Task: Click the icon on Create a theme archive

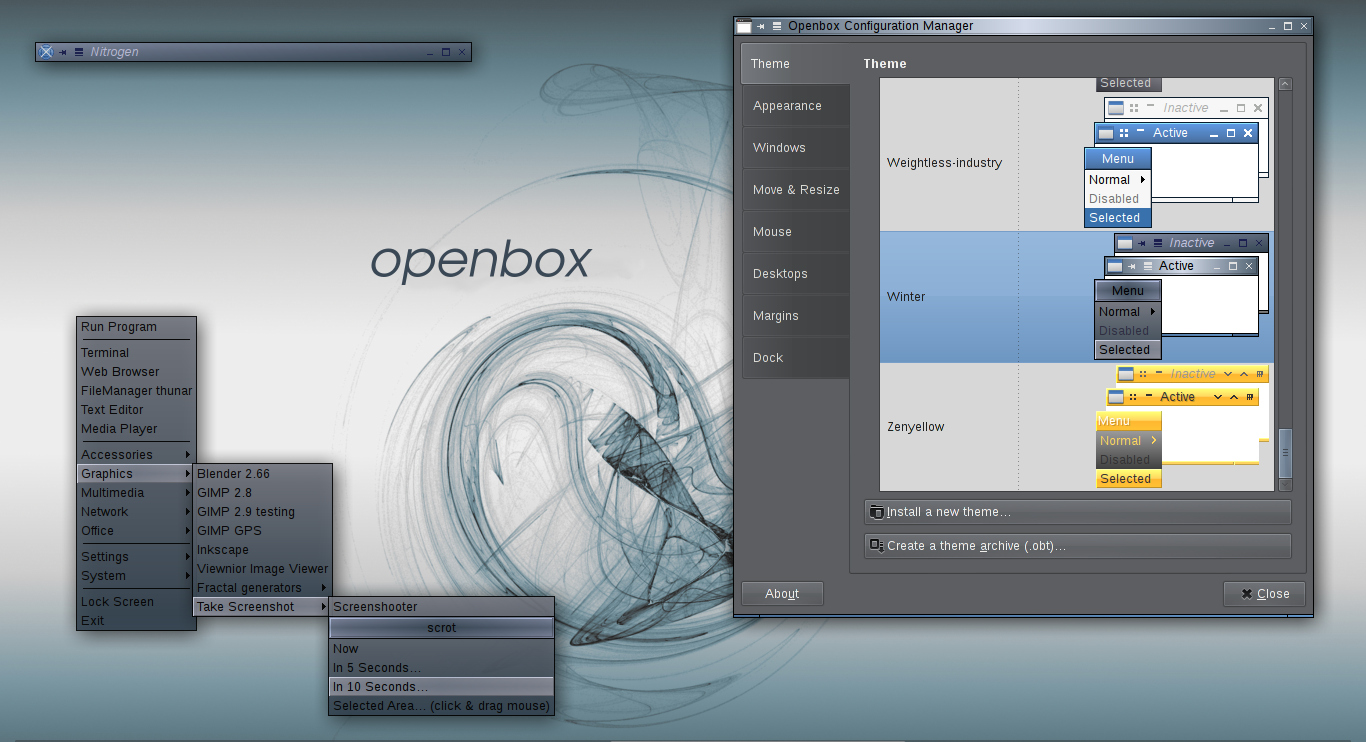Action: coord(879,545)
